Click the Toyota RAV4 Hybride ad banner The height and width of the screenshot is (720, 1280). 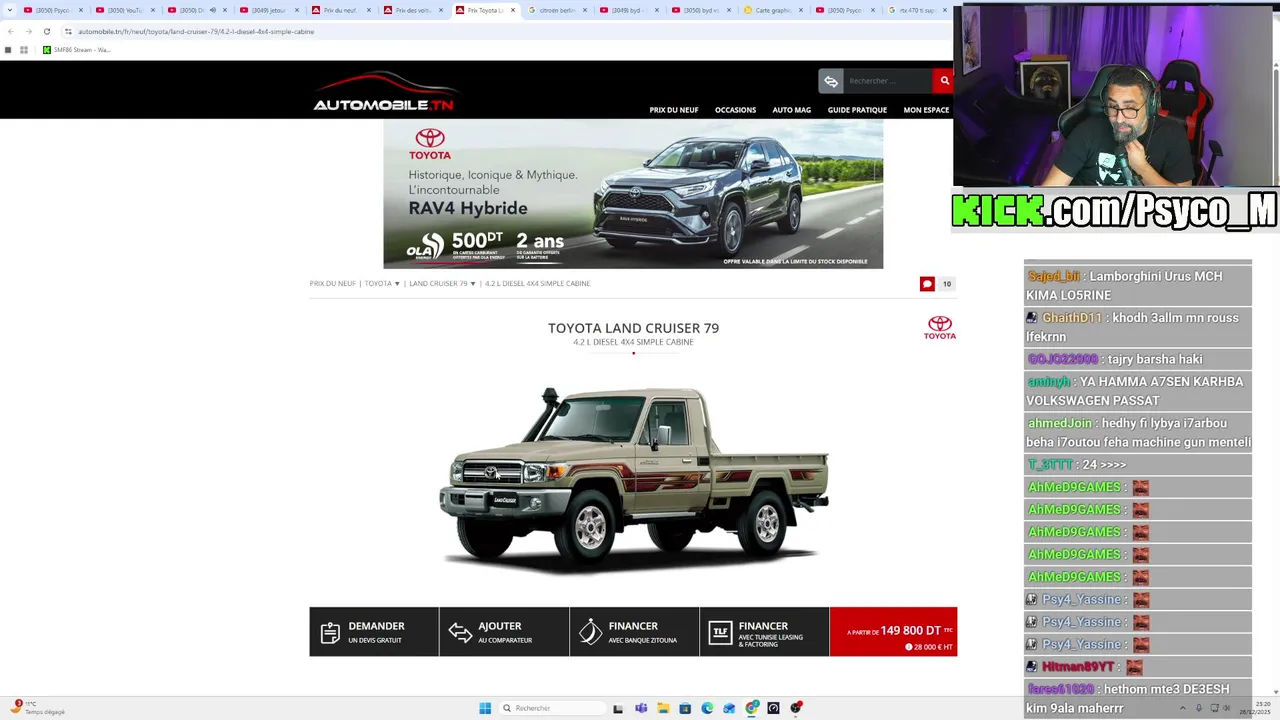[633, 194]
